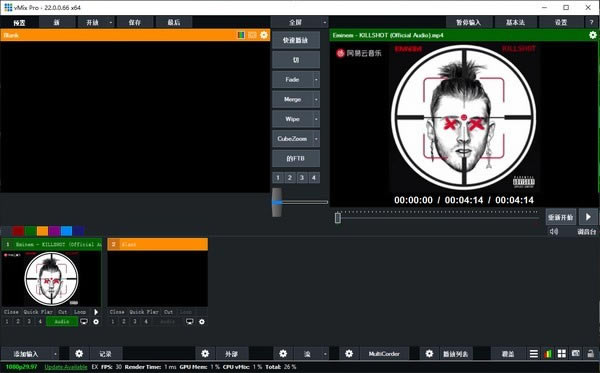Toggle overlay 1 below the transition buttons

pos(278,178)
